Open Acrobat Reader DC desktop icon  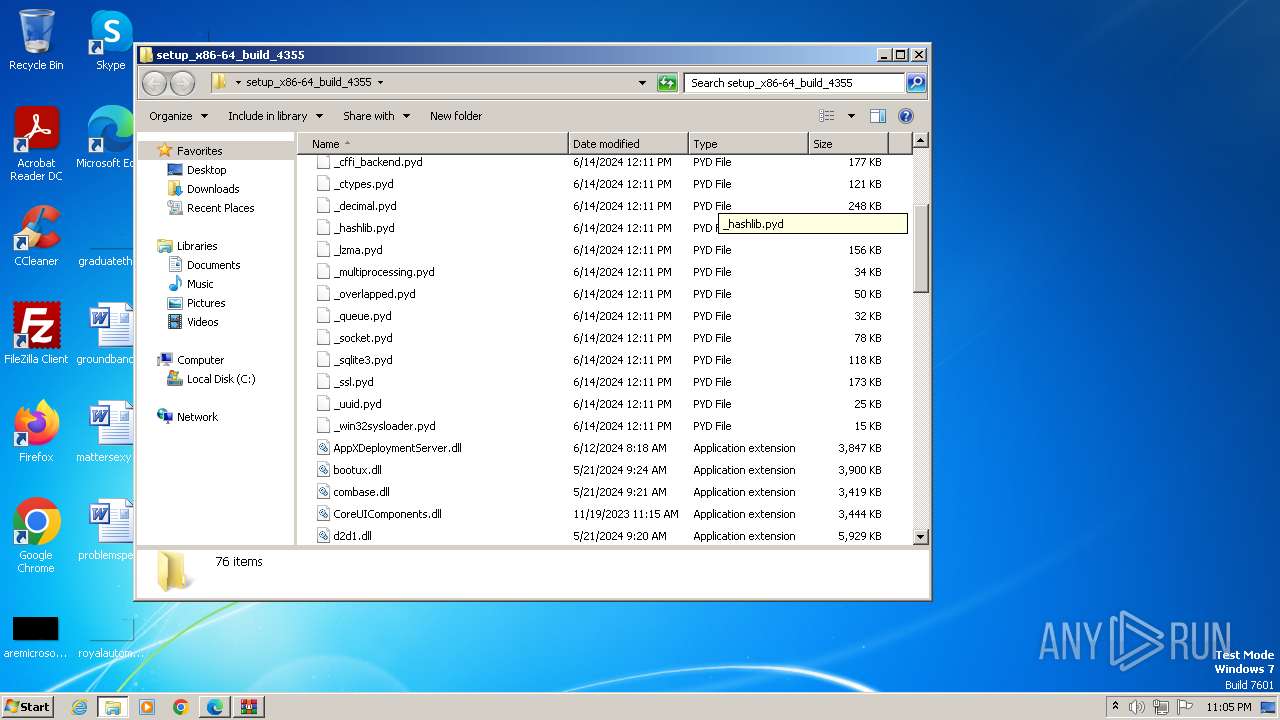(x=36, y=144)
